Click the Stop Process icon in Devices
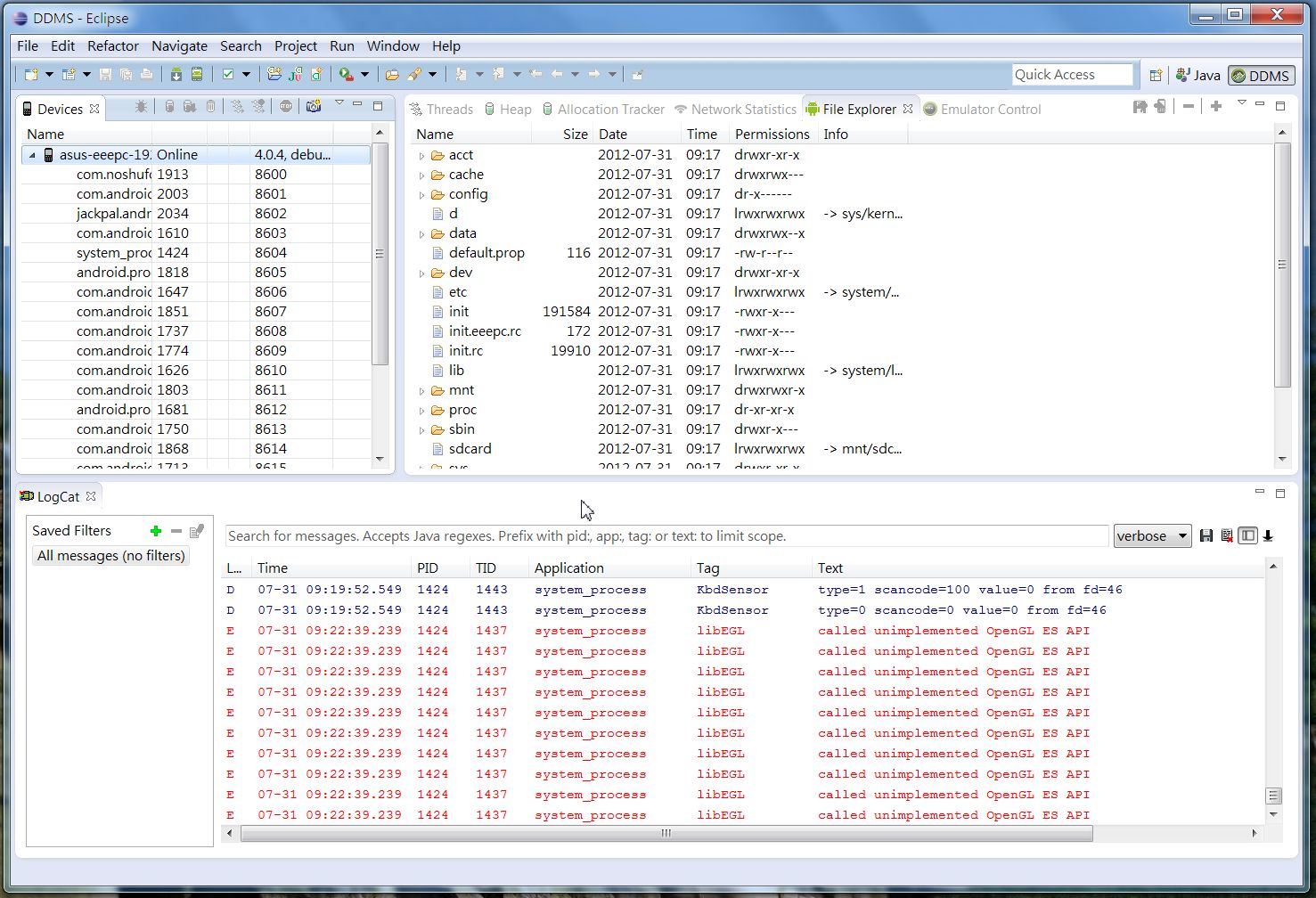This screenshot has height=898, width=1316. click(x=286, y=107)
